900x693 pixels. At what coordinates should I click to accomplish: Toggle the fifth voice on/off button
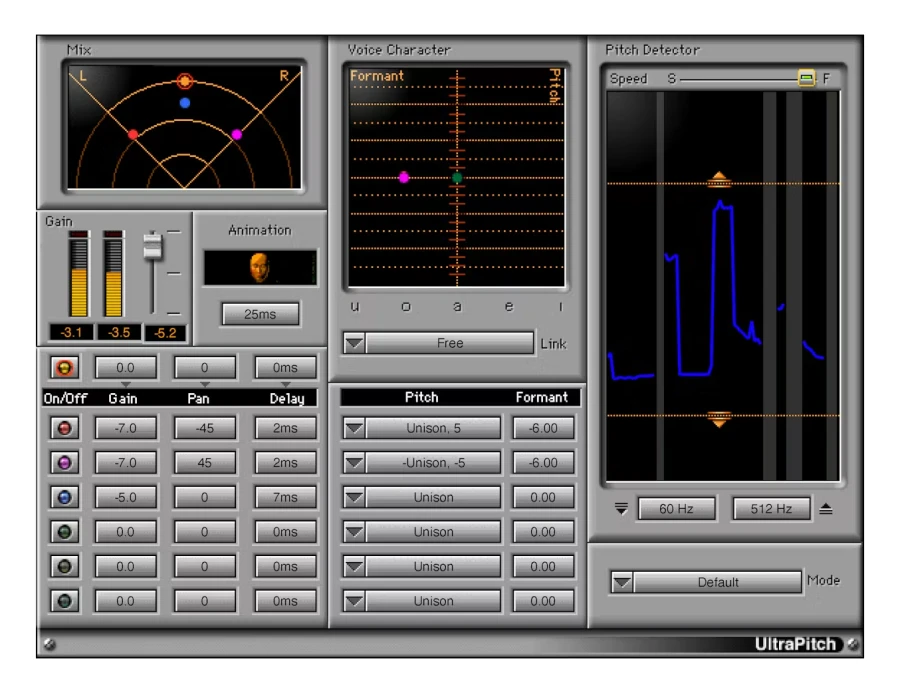tap(64, 567)
